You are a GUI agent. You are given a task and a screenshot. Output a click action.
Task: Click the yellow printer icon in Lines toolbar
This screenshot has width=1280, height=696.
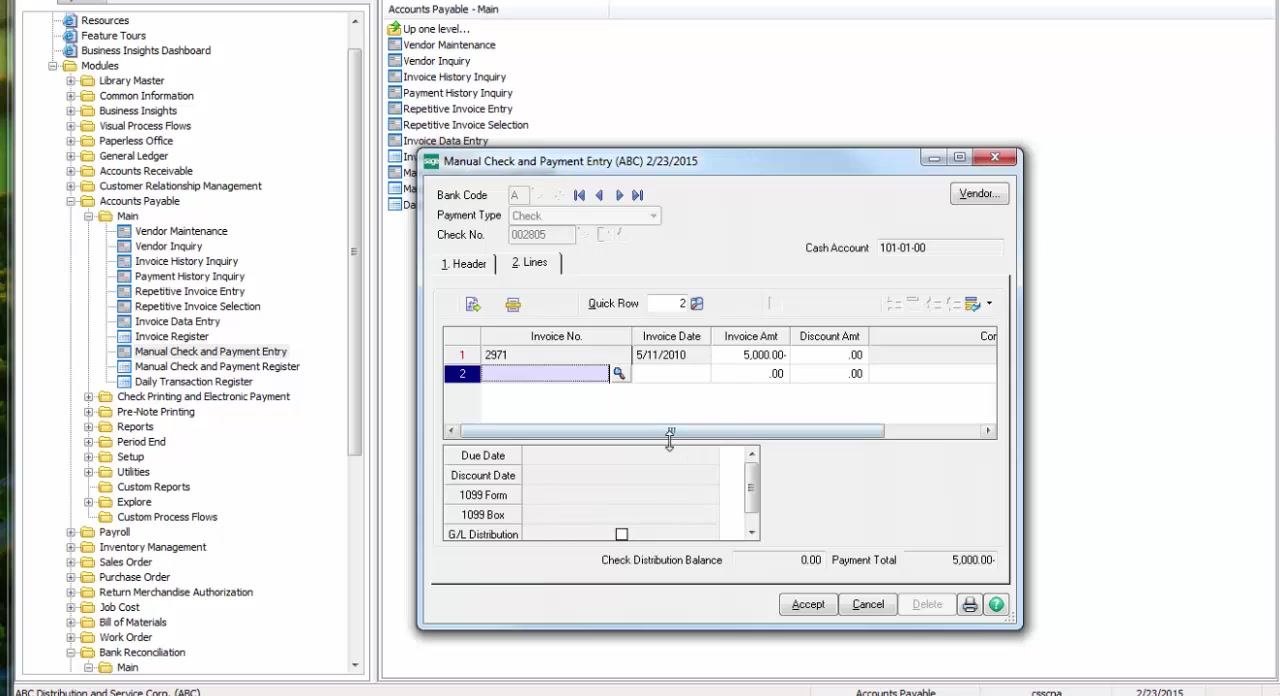(513, 304)
